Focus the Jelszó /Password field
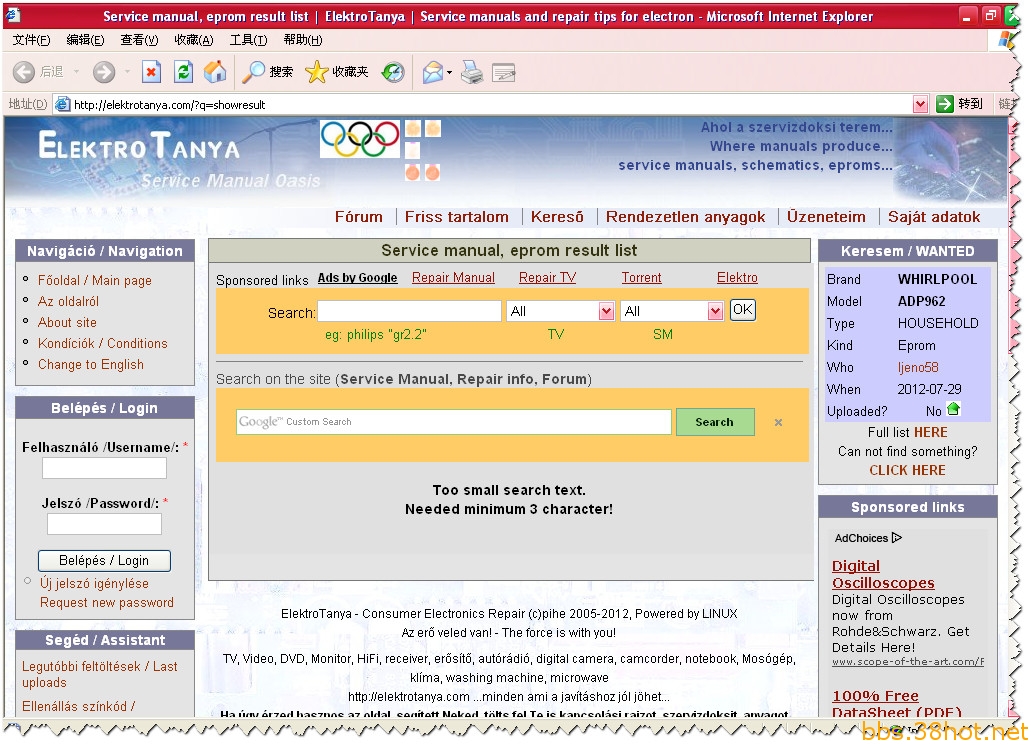 click(104, 524)
